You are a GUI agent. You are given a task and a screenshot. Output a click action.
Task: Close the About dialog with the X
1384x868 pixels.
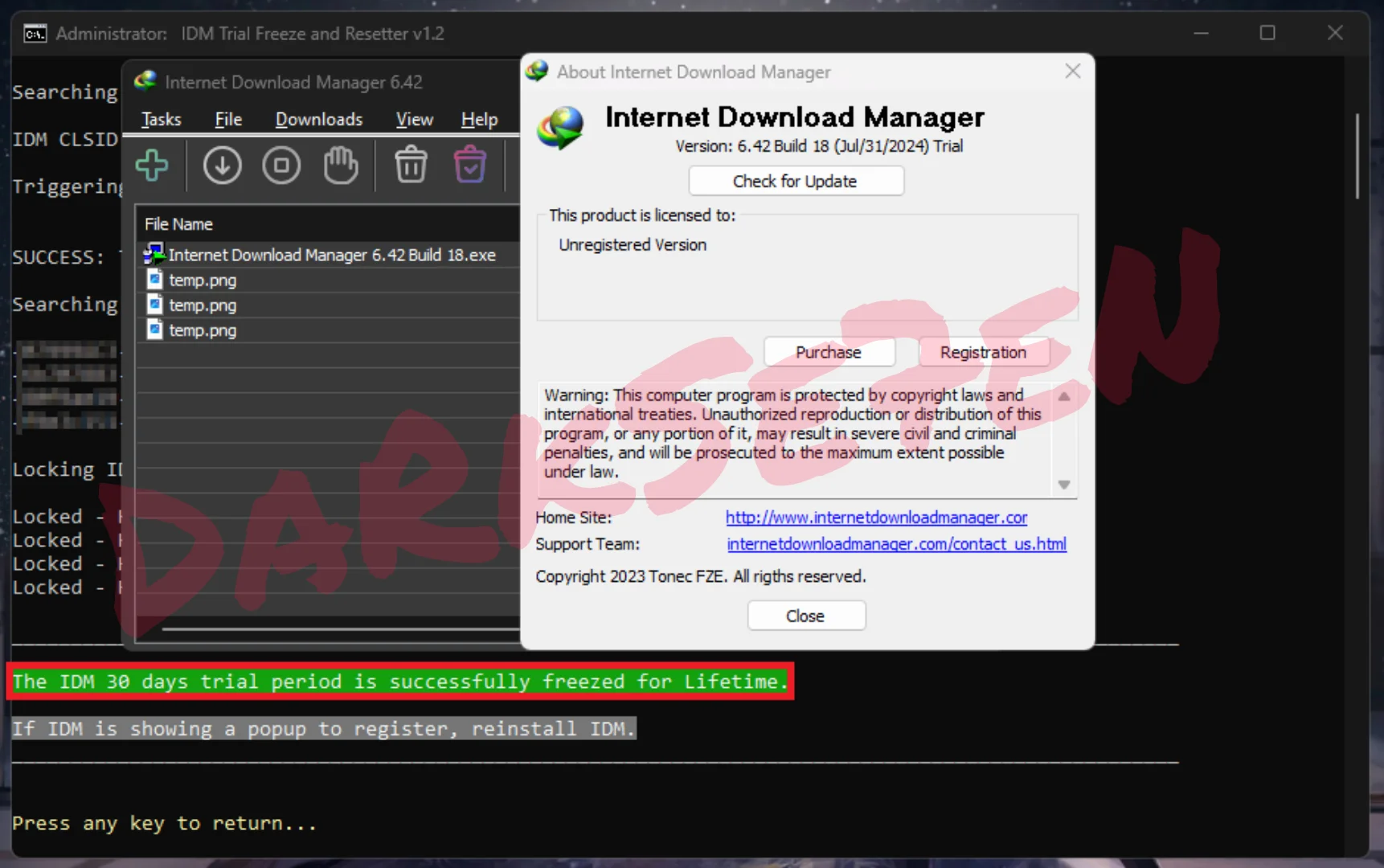1072,72
